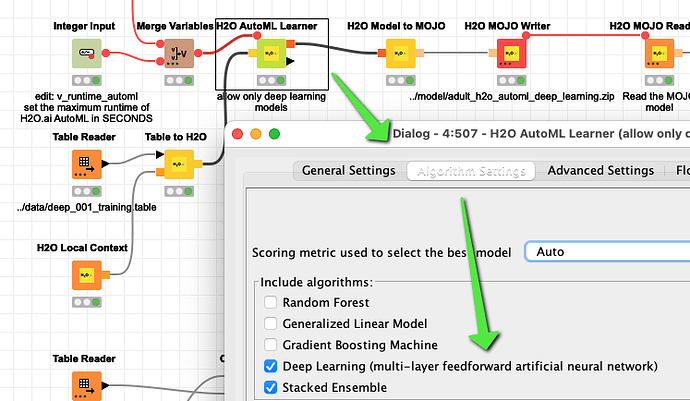This screenshot has width=690, height=401.
Task: Click status lights under H2O MOJO Reader
Action: [x=659, y=81]
